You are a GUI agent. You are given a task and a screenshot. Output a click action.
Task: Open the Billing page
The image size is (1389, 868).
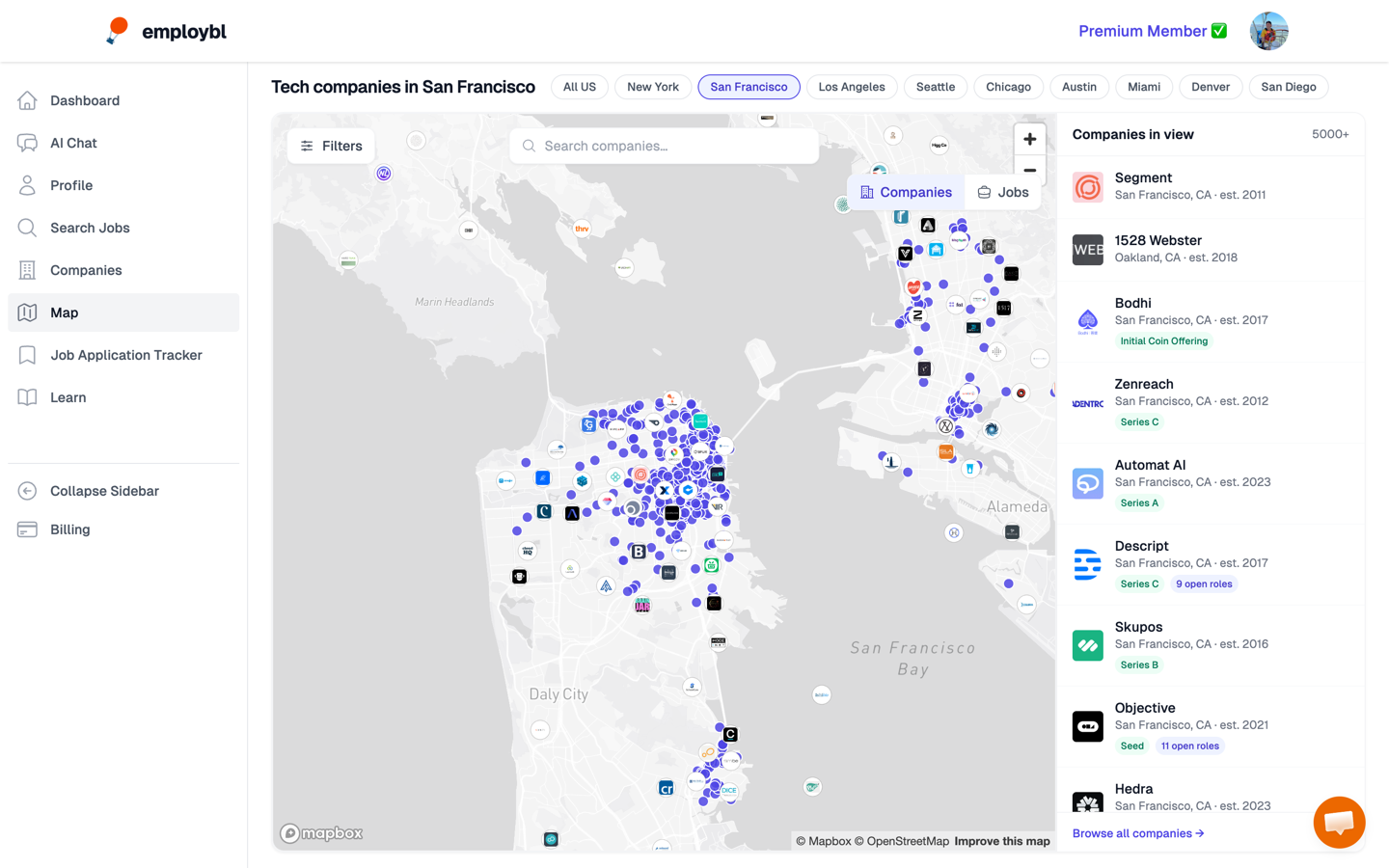(123, 529)
